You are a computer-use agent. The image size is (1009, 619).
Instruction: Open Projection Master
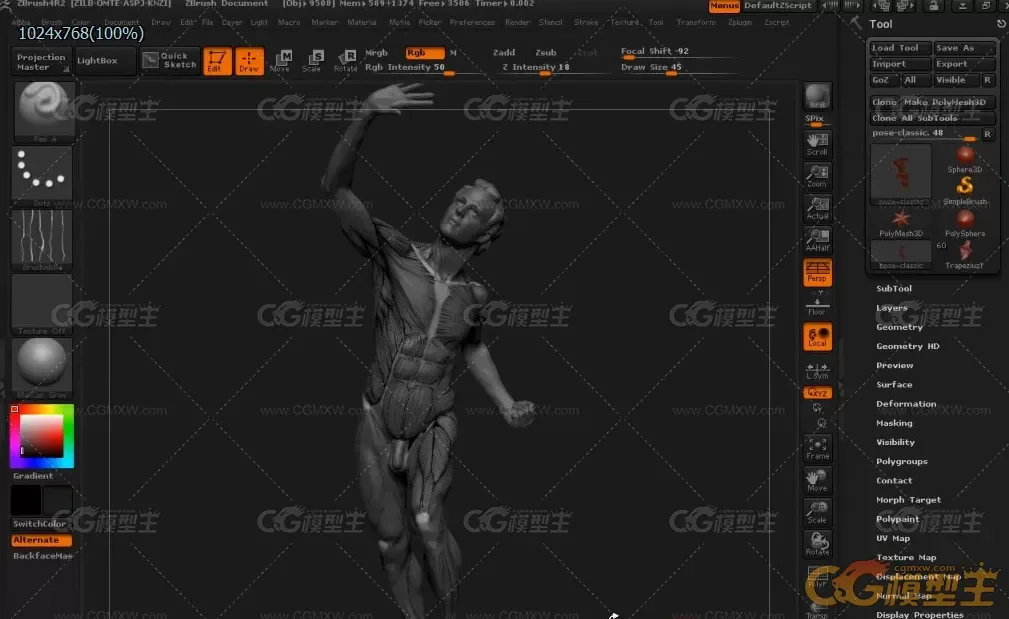point(41,61)
